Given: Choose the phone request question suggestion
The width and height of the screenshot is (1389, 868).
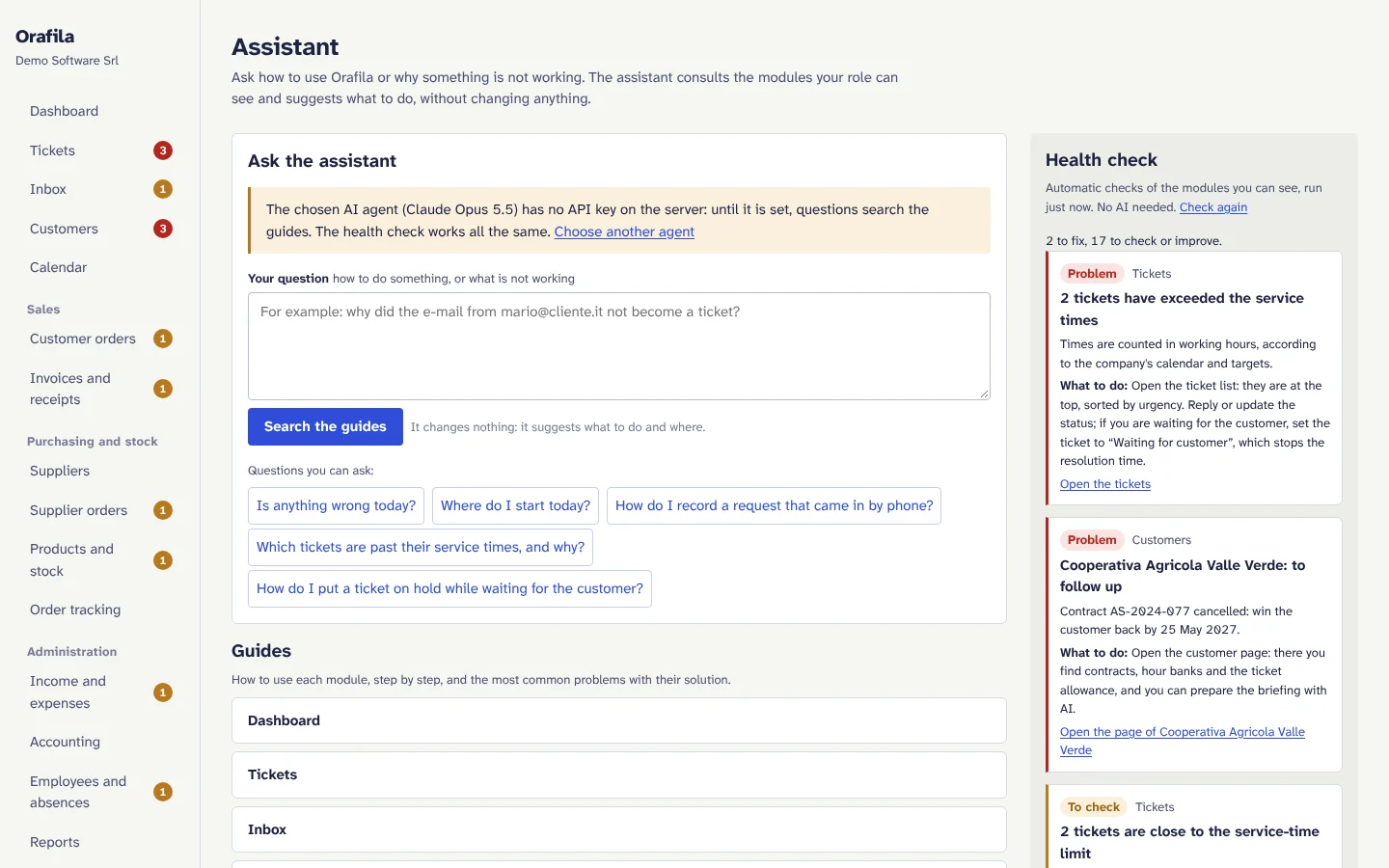Looking at the screenshot, I should [774, 505].
